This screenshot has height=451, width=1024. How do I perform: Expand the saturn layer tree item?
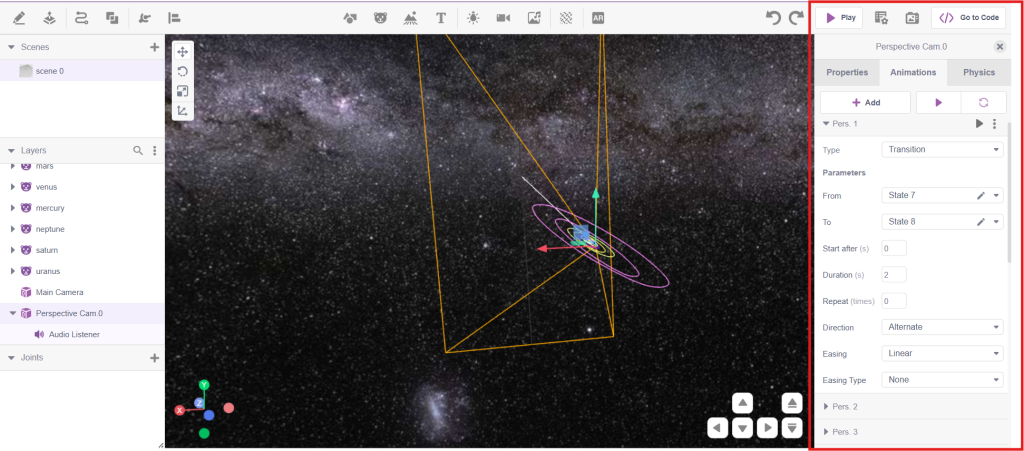coord(13,250)
